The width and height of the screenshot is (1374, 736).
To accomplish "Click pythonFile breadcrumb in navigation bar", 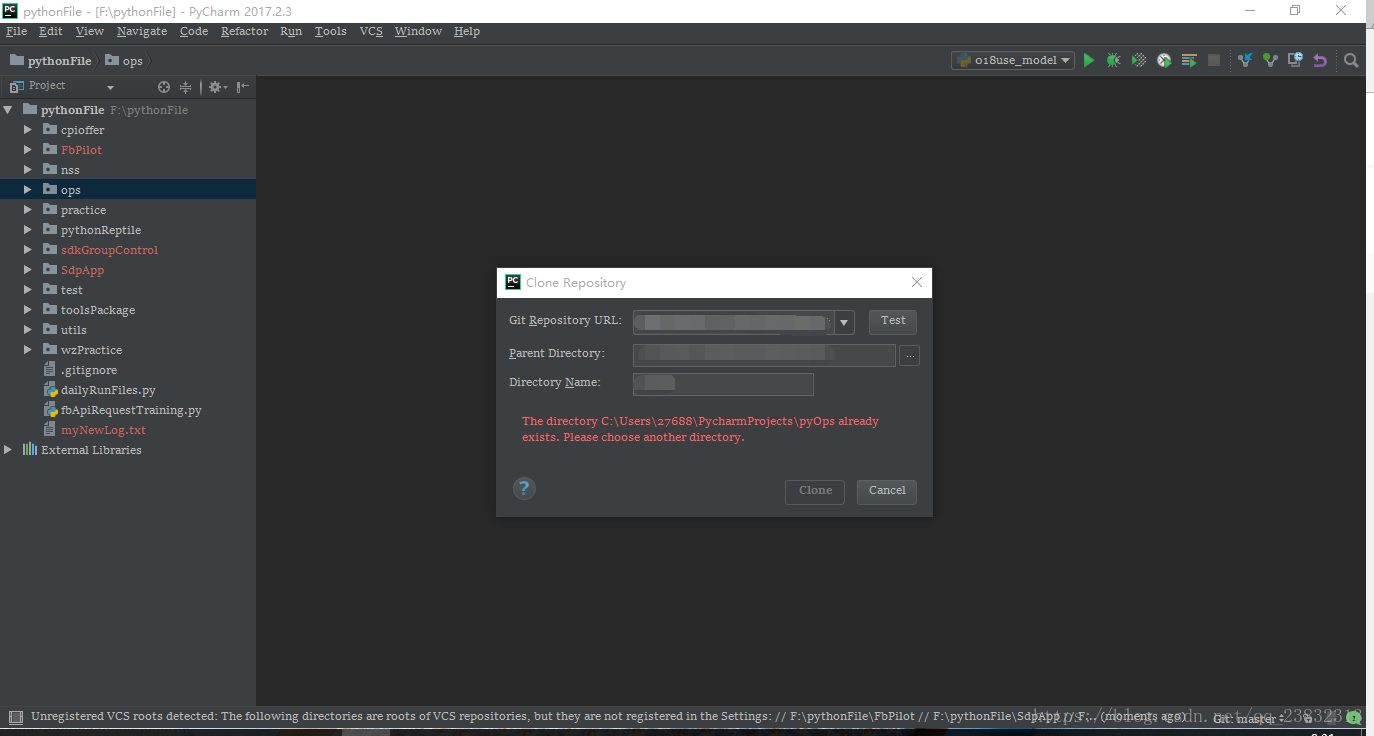I will 51,61.
